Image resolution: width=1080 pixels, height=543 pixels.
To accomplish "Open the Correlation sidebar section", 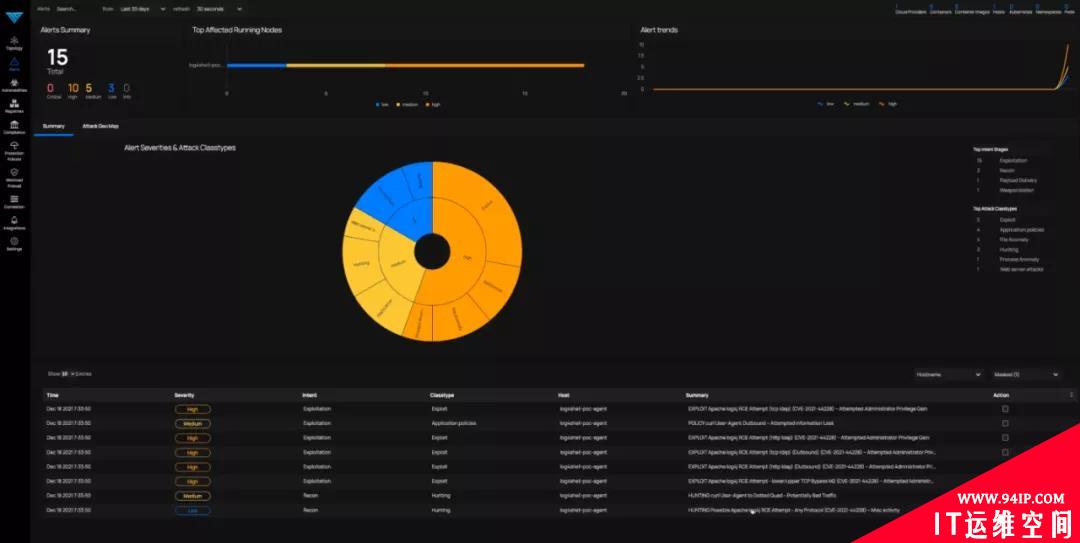I will pyautogui.click(x=14, y=201).
